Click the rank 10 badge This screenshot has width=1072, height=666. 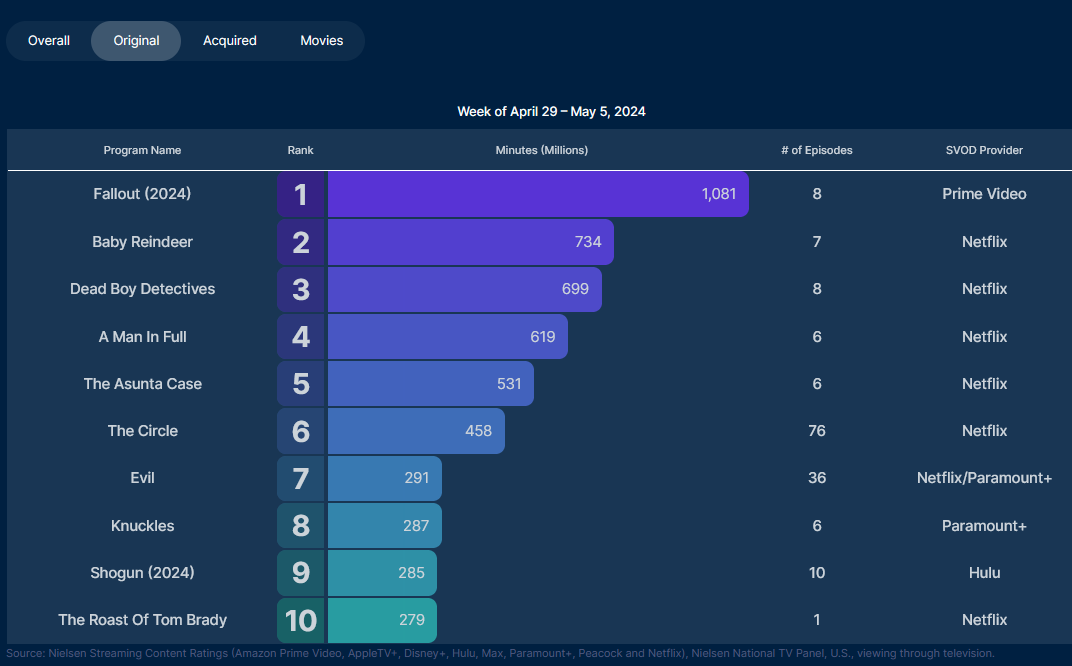(301, 620)
